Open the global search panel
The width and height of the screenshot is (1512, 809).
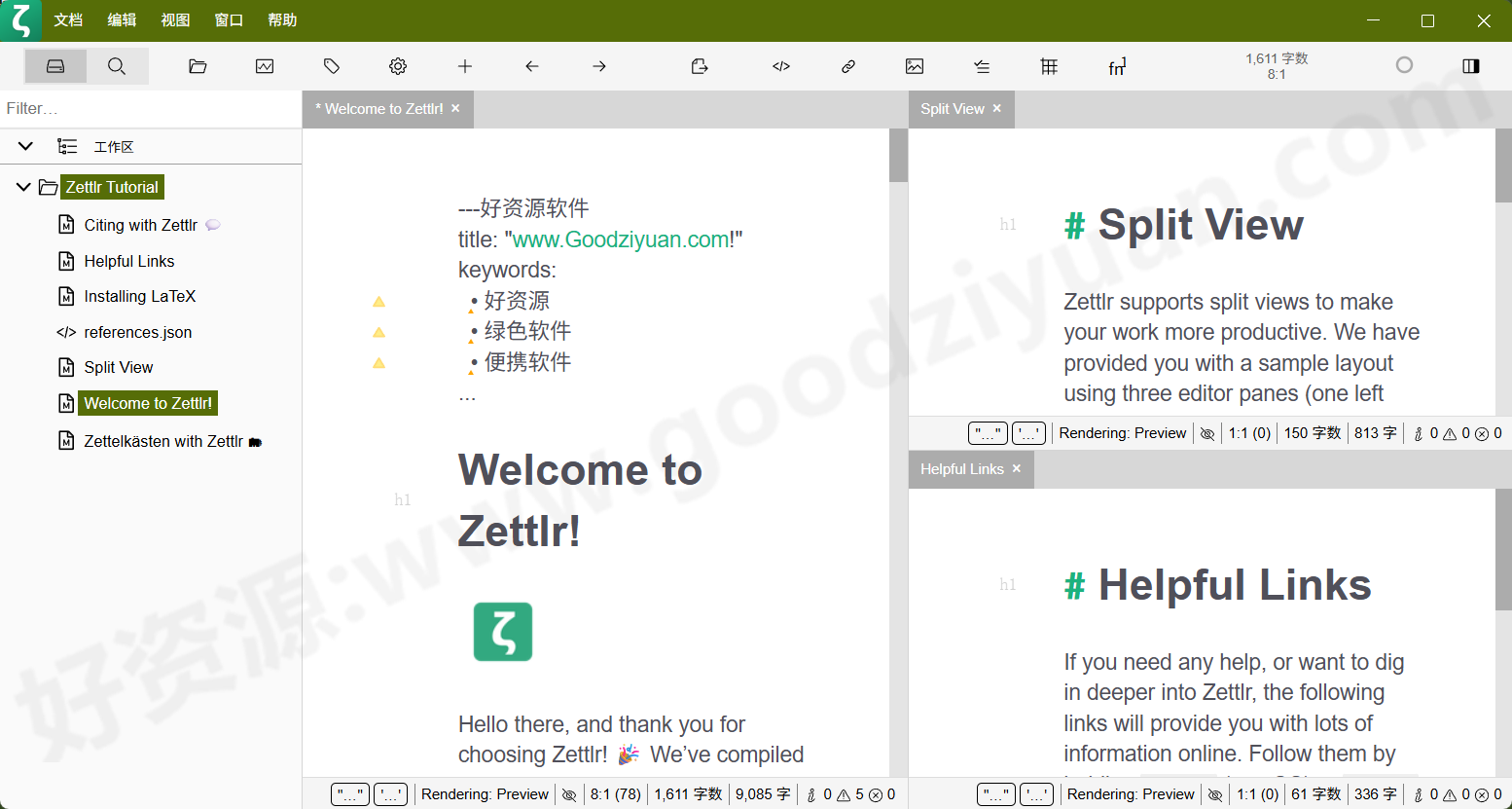(117, 66)
